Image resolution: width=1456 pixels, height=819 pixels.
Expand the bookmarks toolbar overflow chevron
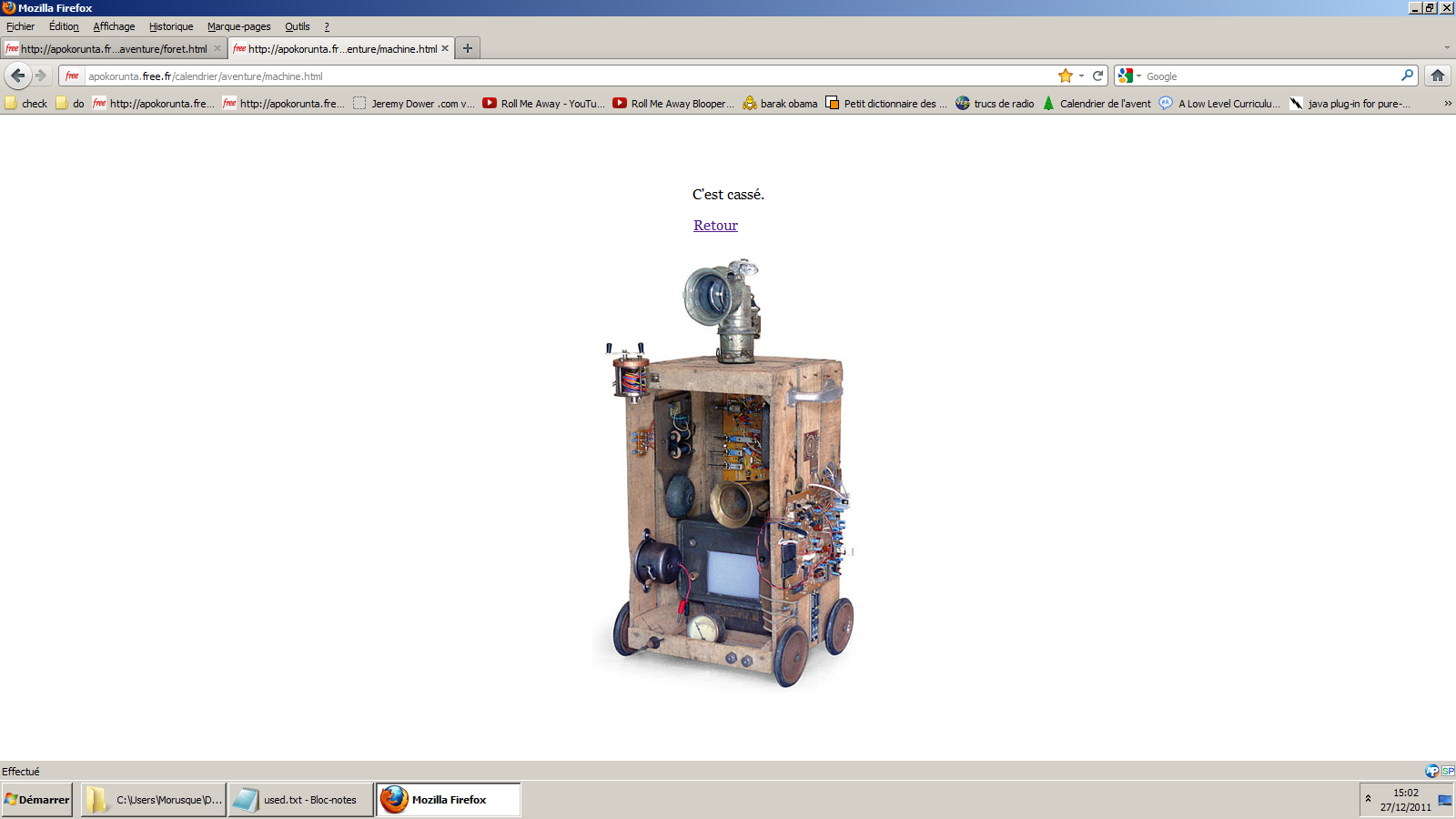click(1447, 104)
